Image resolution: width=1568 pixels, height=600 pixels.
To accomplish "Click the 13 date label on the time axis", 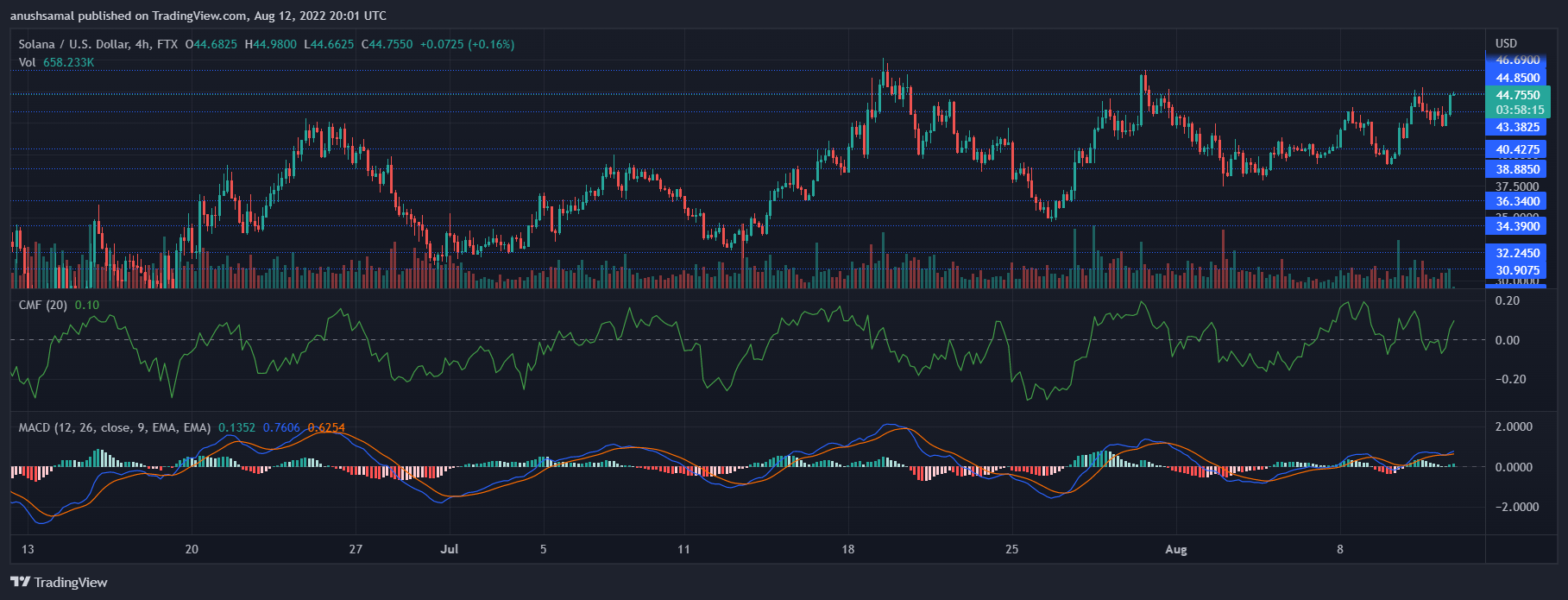I will [28, 549].
